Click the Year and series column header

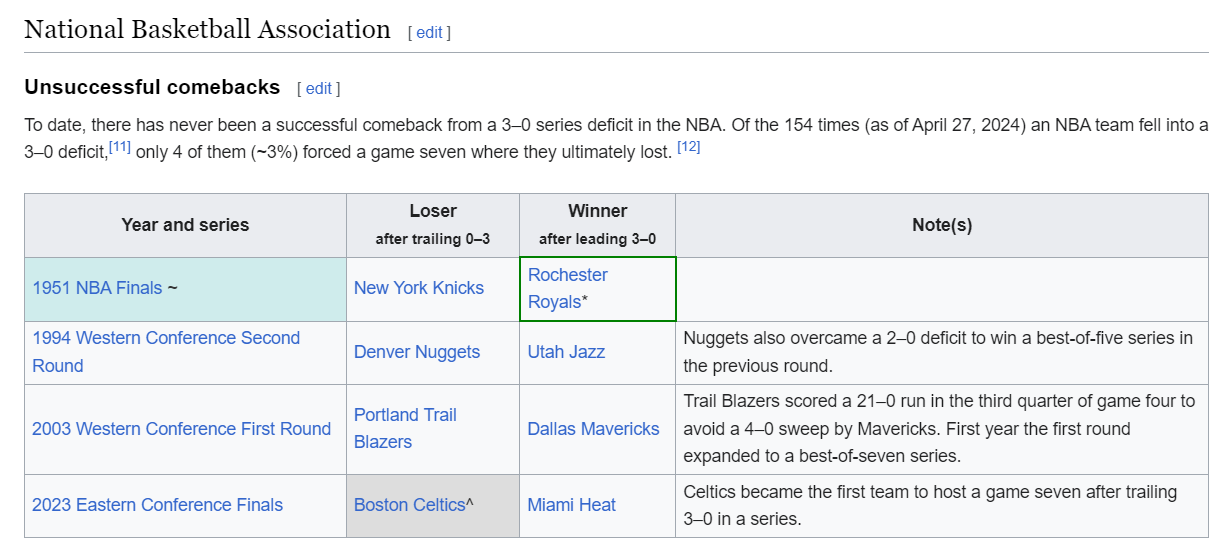tap(185, 225)
